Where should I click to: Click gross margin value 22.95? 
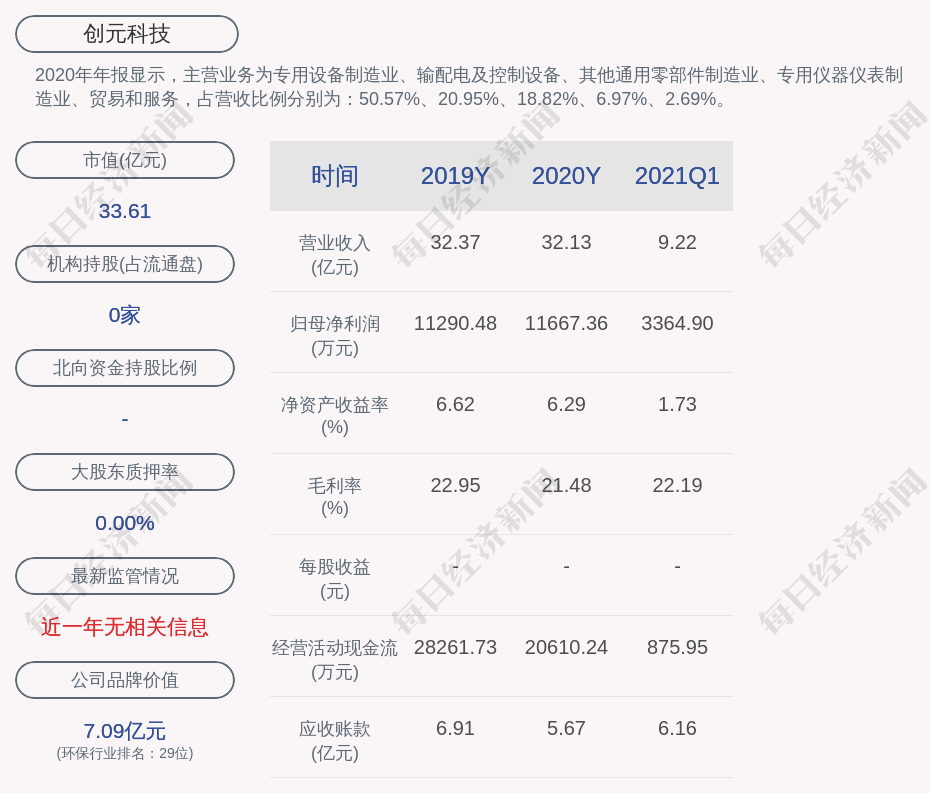(x=456, y=486)
